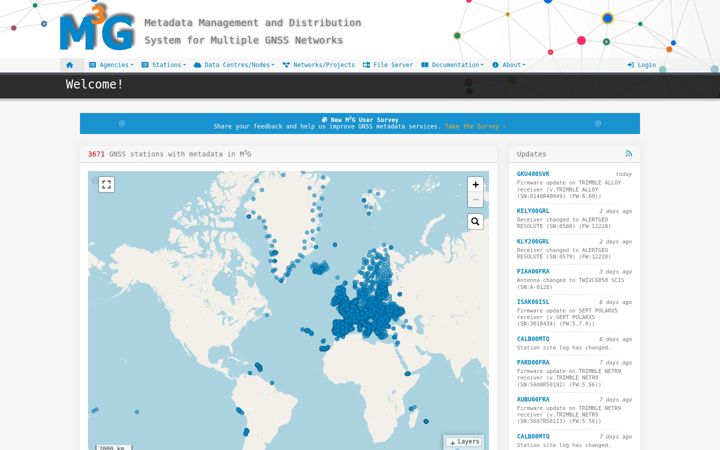Open station KLY200GRL update
The height and width of the screenshot is (450, 720).
click(x=533, y=242)
